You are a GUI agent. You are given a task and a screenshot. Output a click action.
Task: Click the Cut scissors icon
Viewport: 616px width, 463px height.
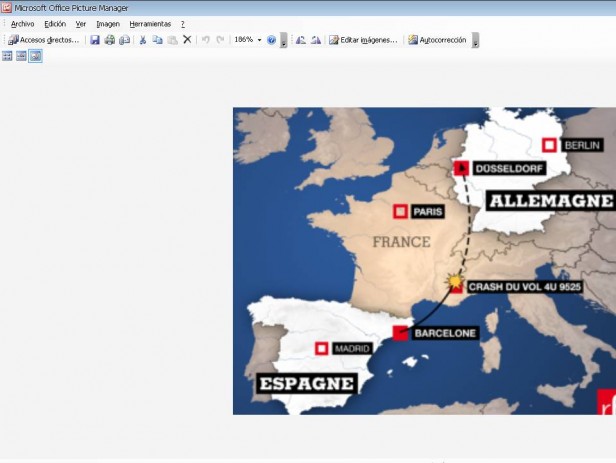point(143,40)
